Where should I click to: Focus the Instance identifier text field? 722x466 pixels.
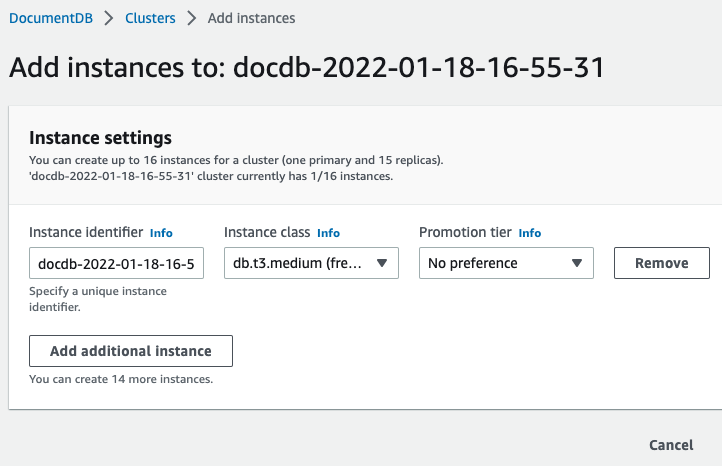(x=116, y=264)
